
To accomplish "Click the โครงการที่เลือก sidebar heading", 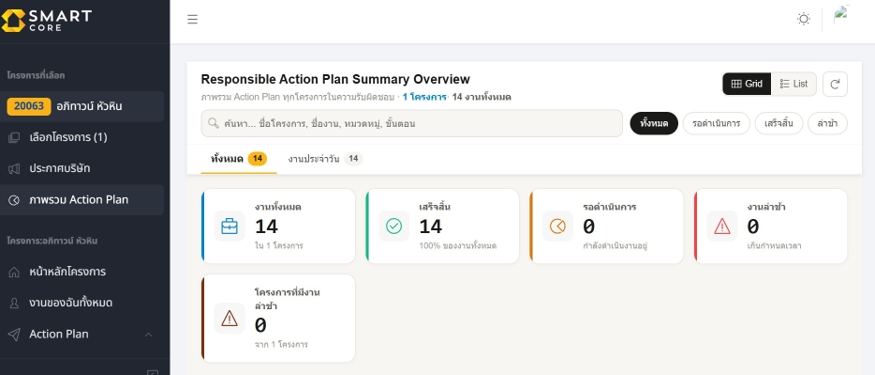I will 36,75.
